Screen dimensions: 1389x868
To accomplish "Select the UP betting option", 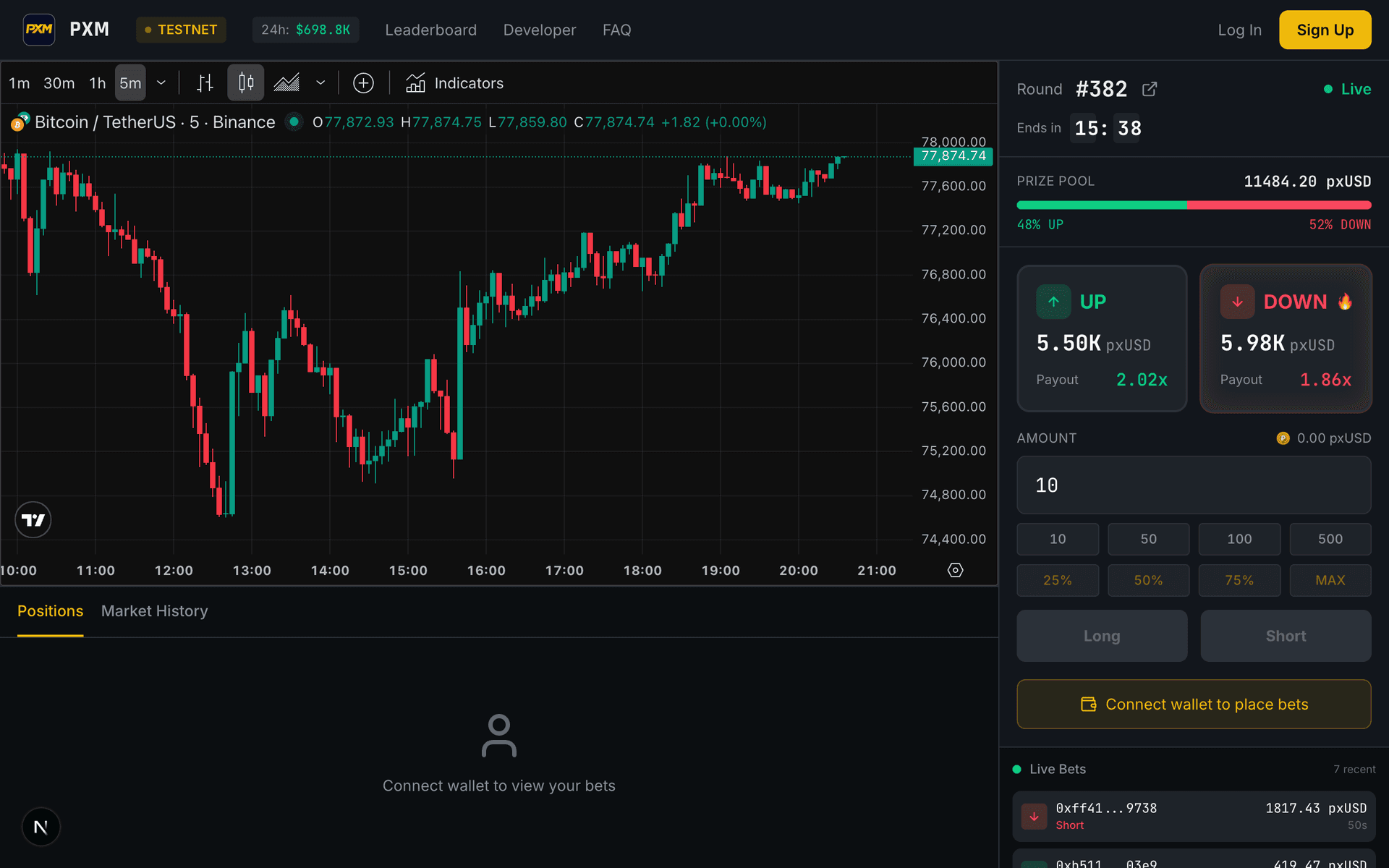I will click(1101, 338).
